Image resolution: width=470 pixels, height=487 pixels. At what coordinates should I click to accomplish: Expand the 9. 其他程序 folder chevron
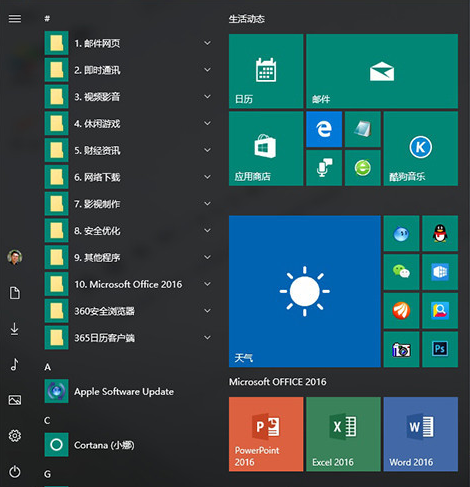(207, 257)
